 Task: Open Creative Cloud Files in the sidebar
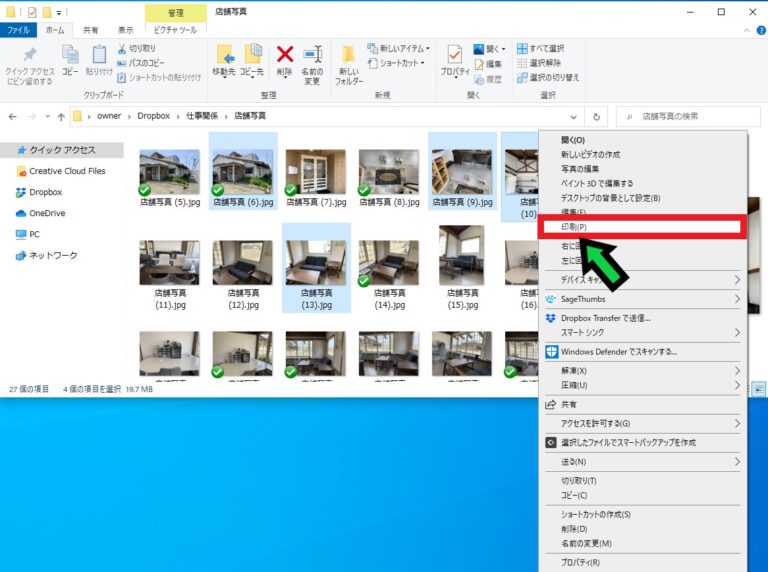tap(61, 171)
